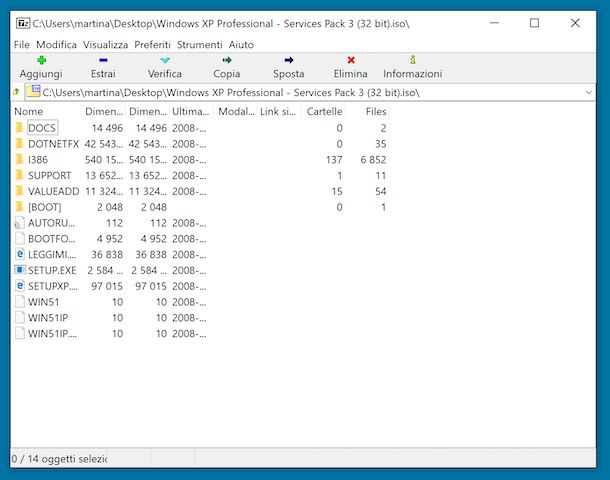Select the I386 folder name

click(38, 160)
